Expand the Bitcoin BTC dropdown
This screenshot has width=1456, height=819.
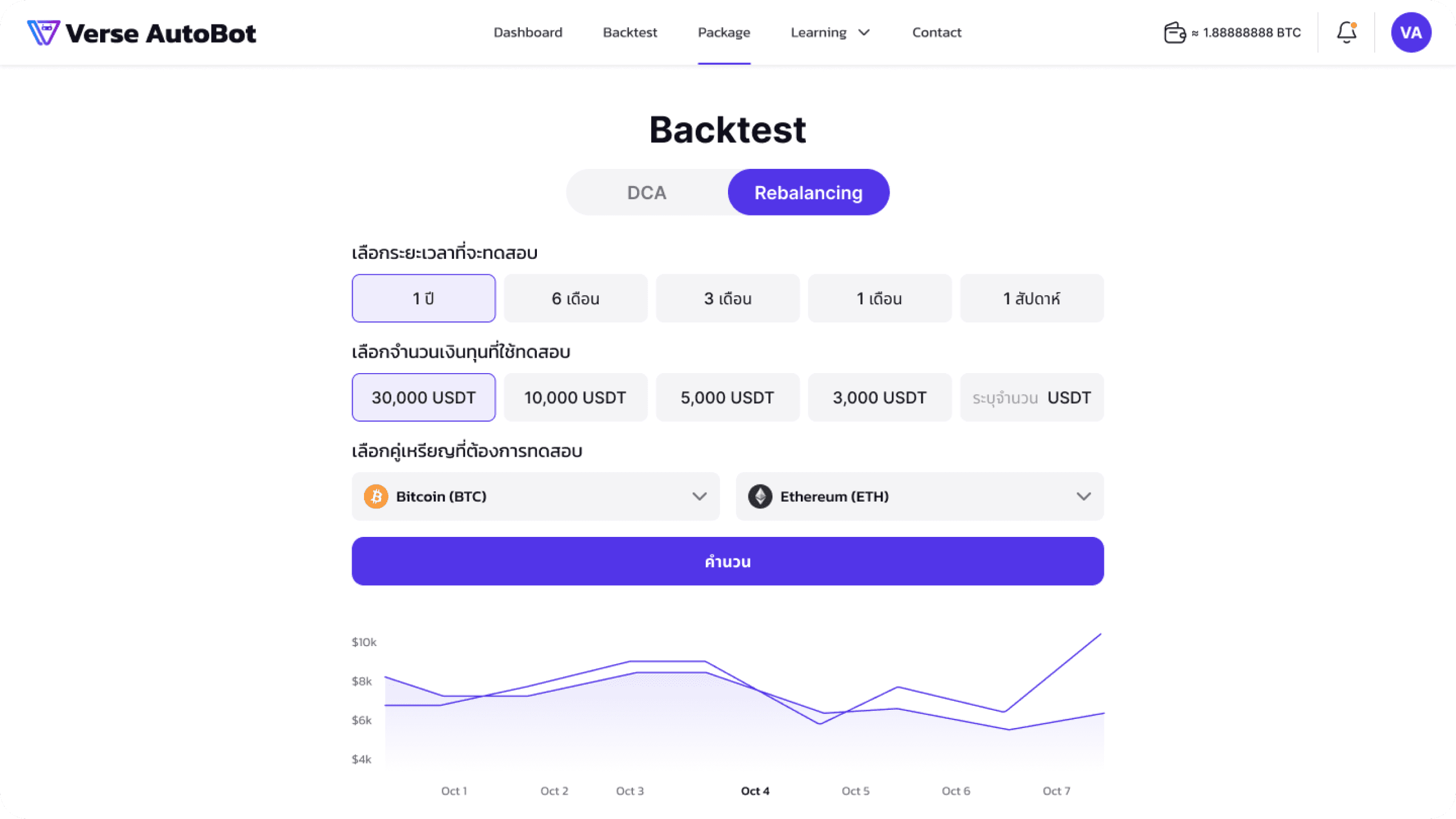(699, 496)
